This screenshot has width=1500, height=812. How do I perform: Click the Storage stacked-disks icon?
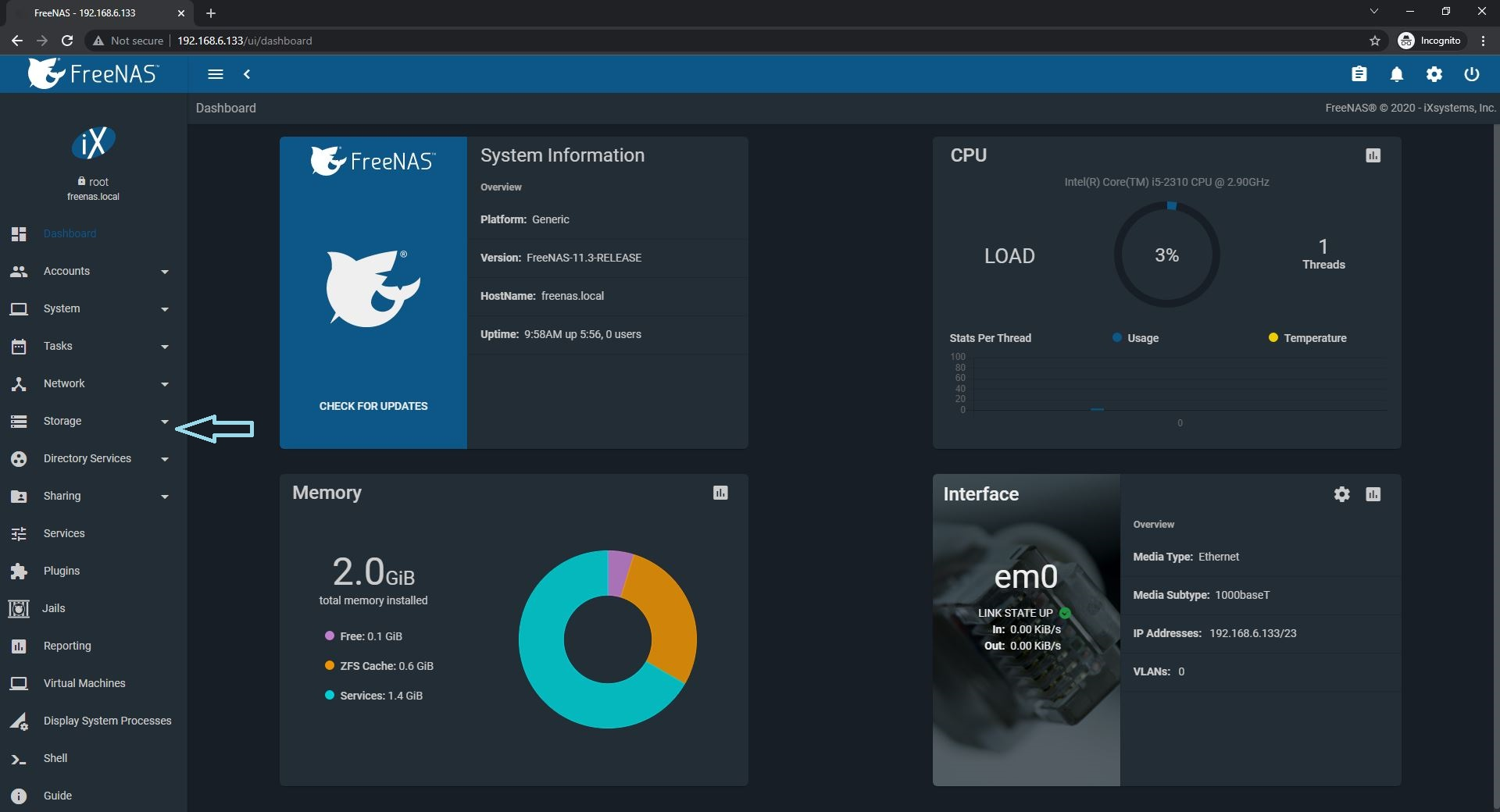[x=19, y=421]
